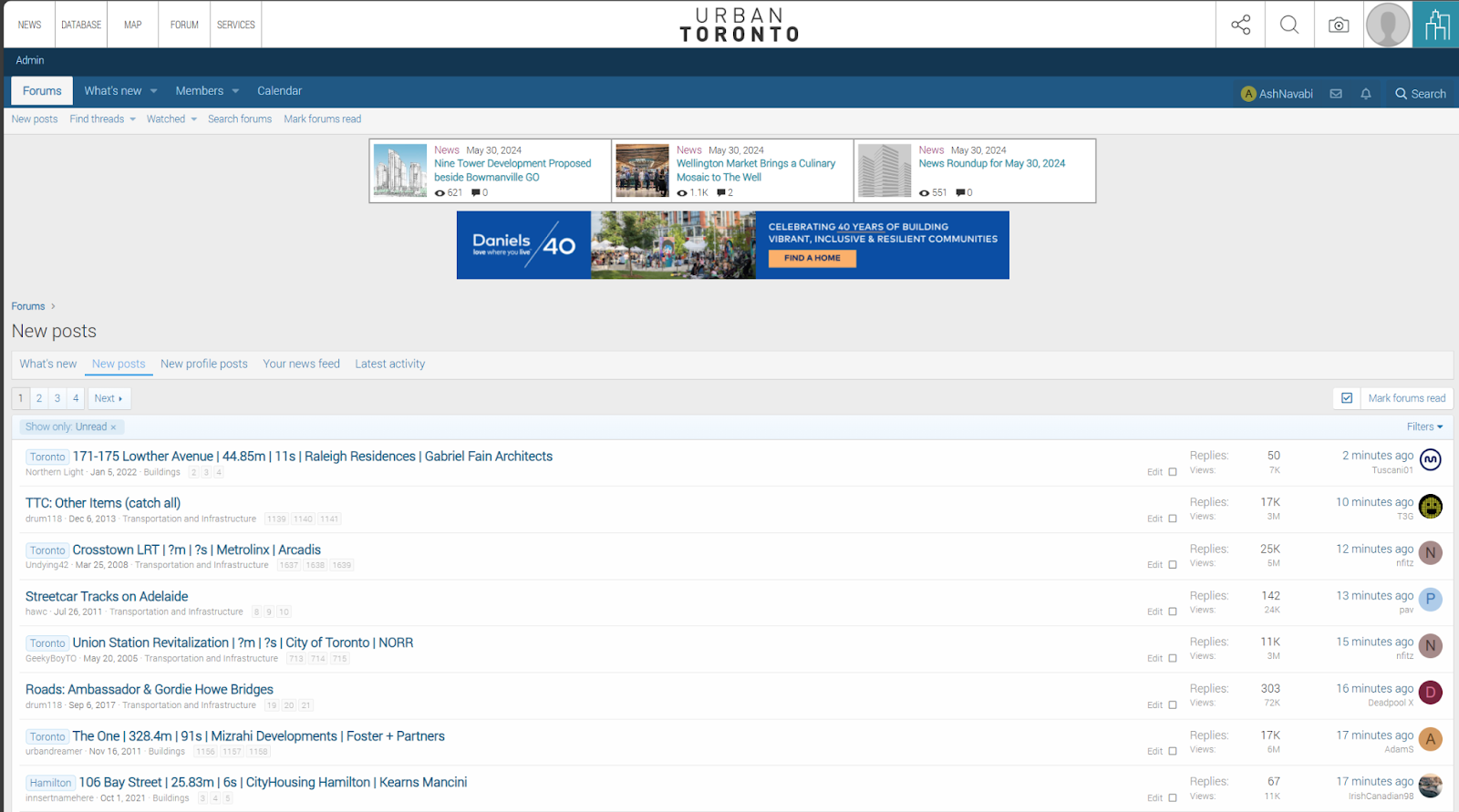Switch to the What's new tab under New posts
This screenshot has width=1459, height=812.
[48, 364]
